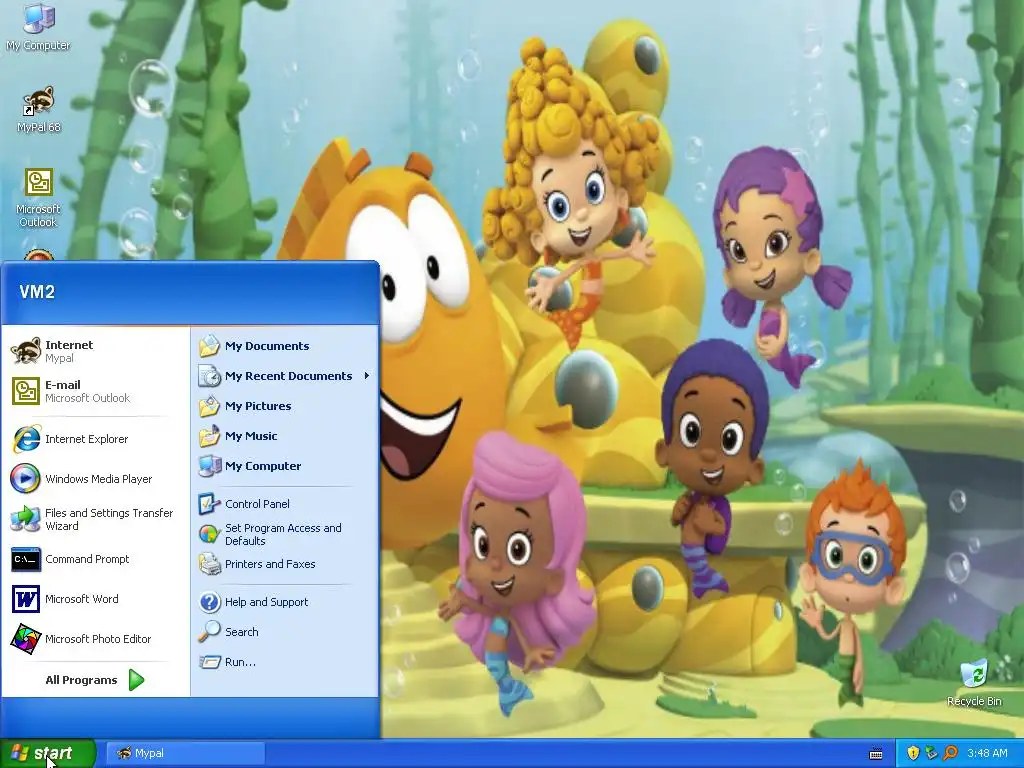Launch Windows Media Player

(x=95, y=479)
